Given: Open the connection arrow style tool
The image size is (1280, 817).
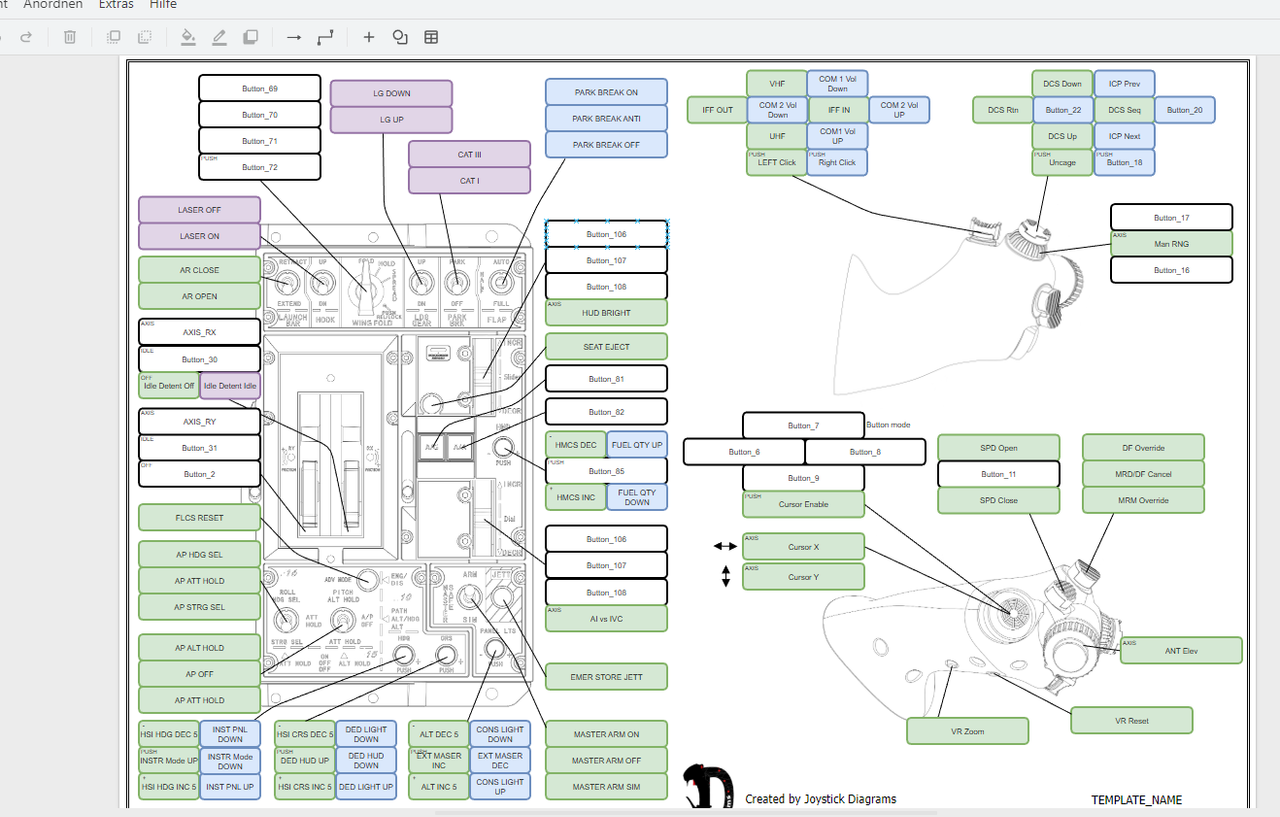Looking at the screenshot, I should click(x=294, y=37).
